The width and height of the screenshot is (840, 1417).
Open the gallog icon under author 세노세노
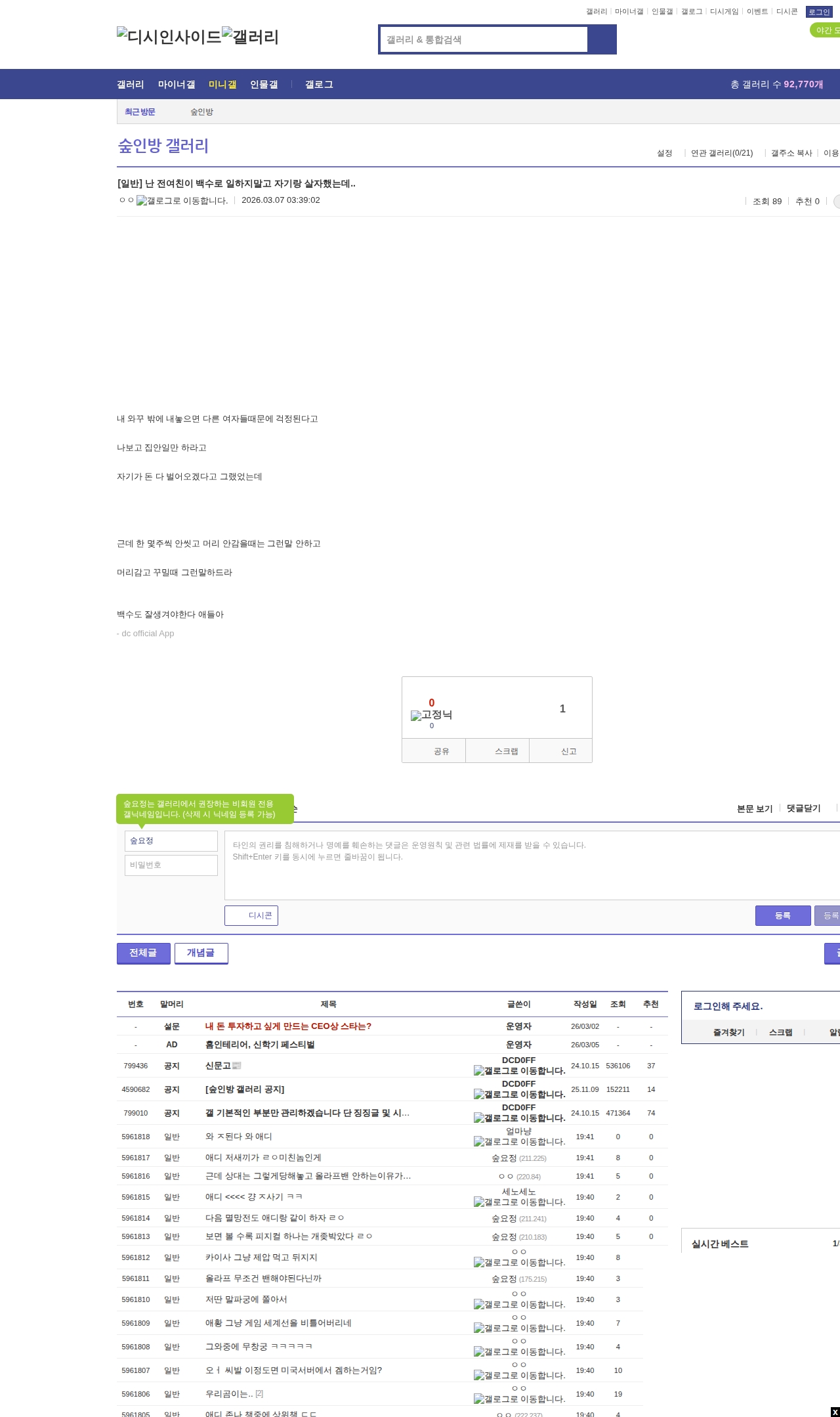click(x=519, y=1202)
